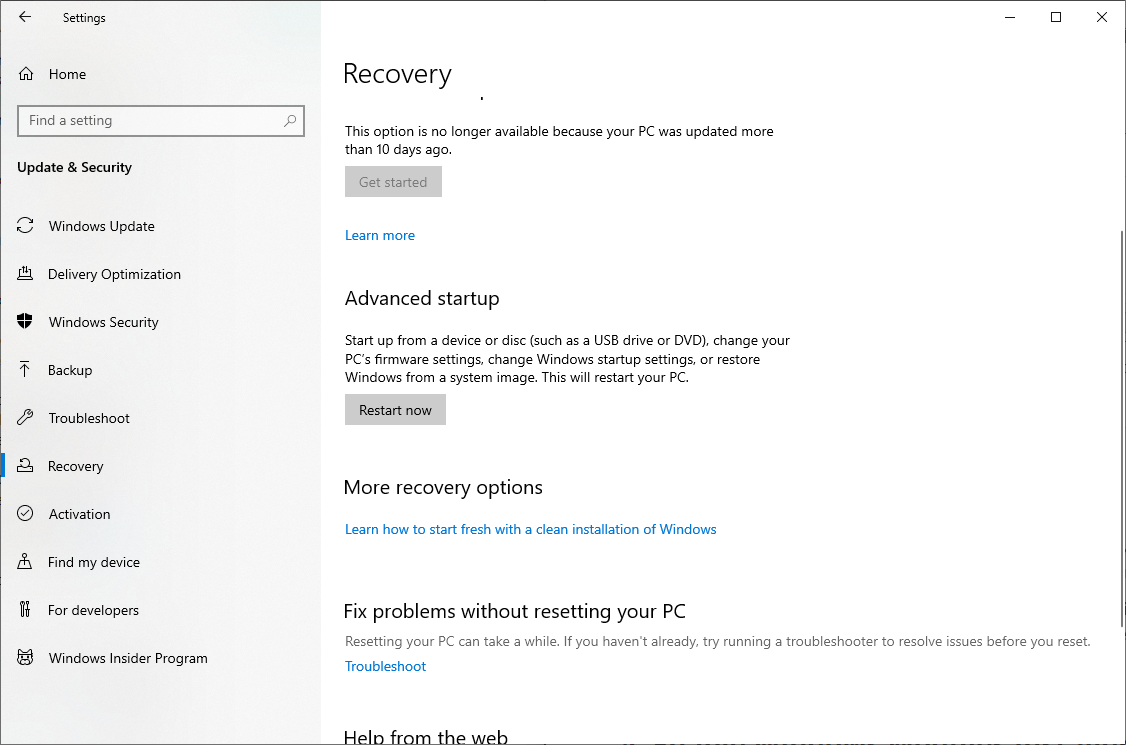Click the Recovery sidebar entry
Image resolution: width=1126 pixels, height=745 pixels.
(x=76, y=466)
